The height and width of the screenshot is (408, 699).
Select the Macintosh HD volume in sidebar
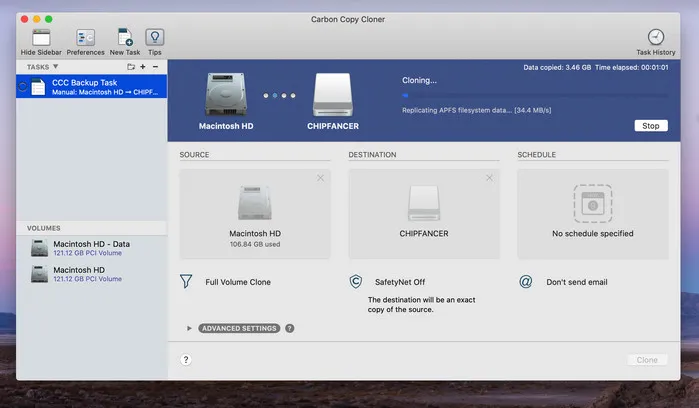[91, 274]
